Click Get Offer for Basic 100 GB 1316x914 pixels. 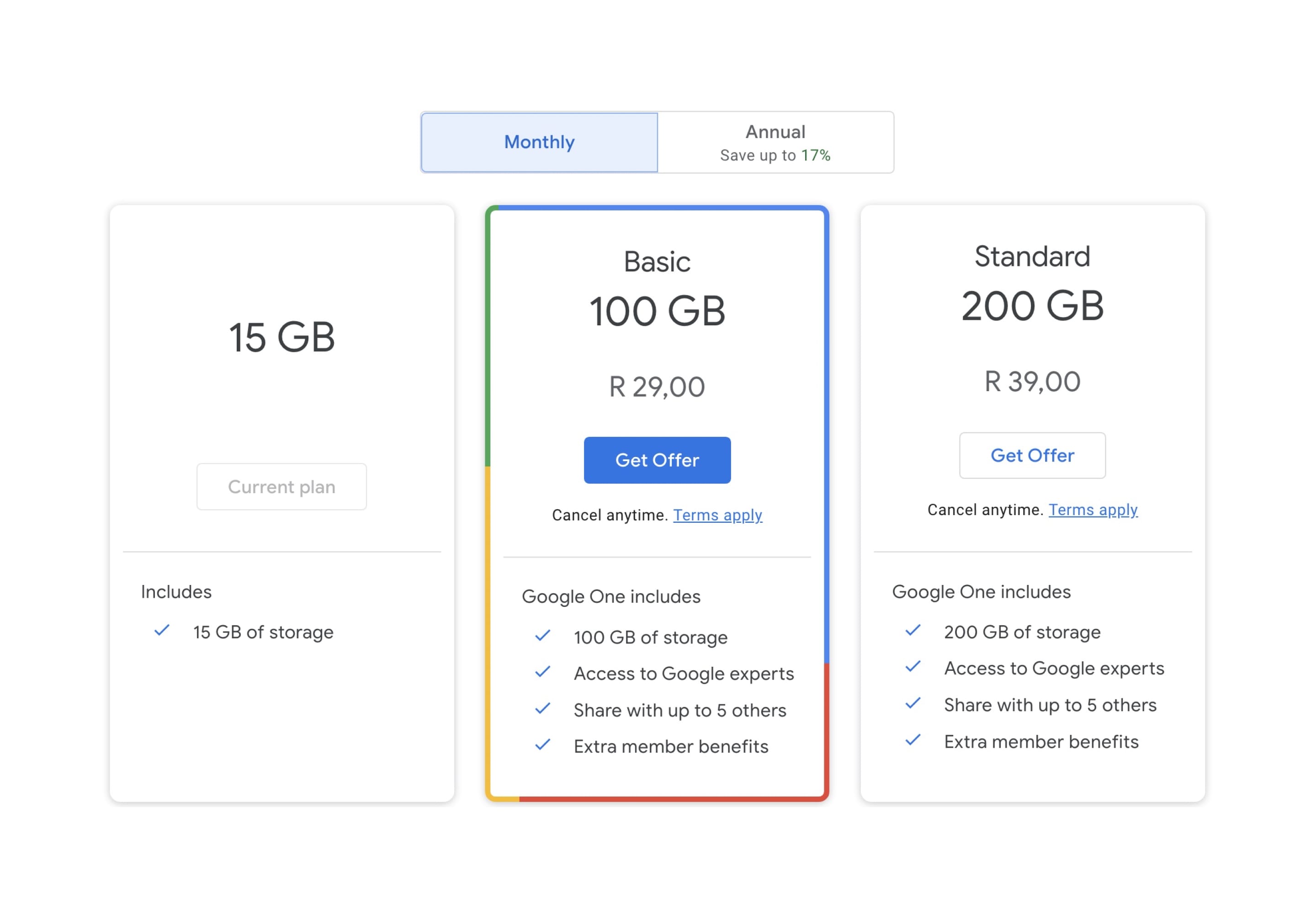pyautogui.click(x=657, y=460)
